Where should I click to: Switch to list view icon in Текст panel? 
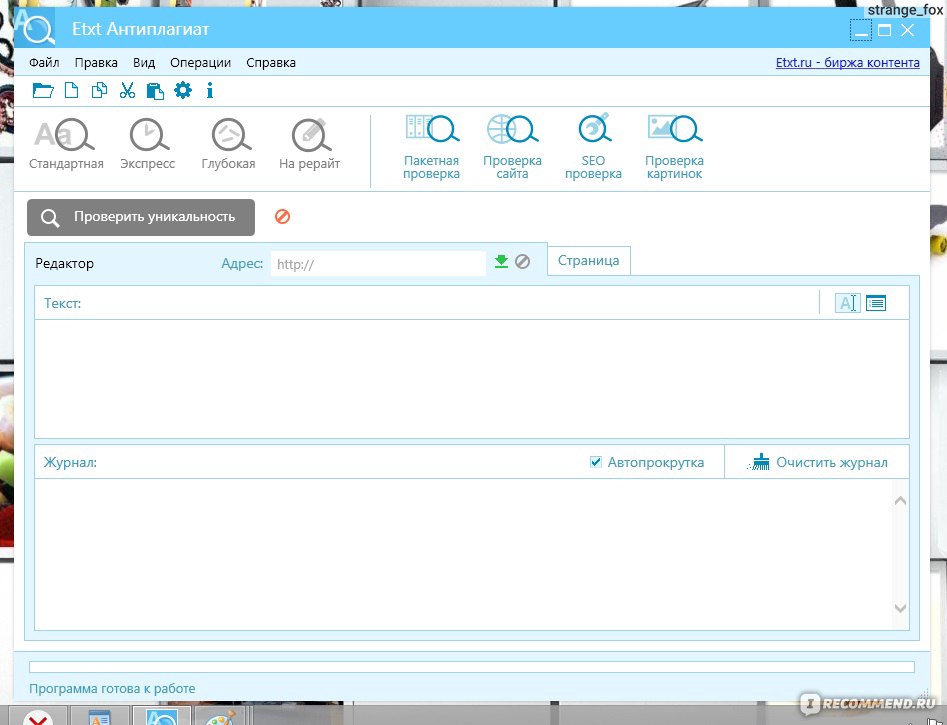click(876, 303)
